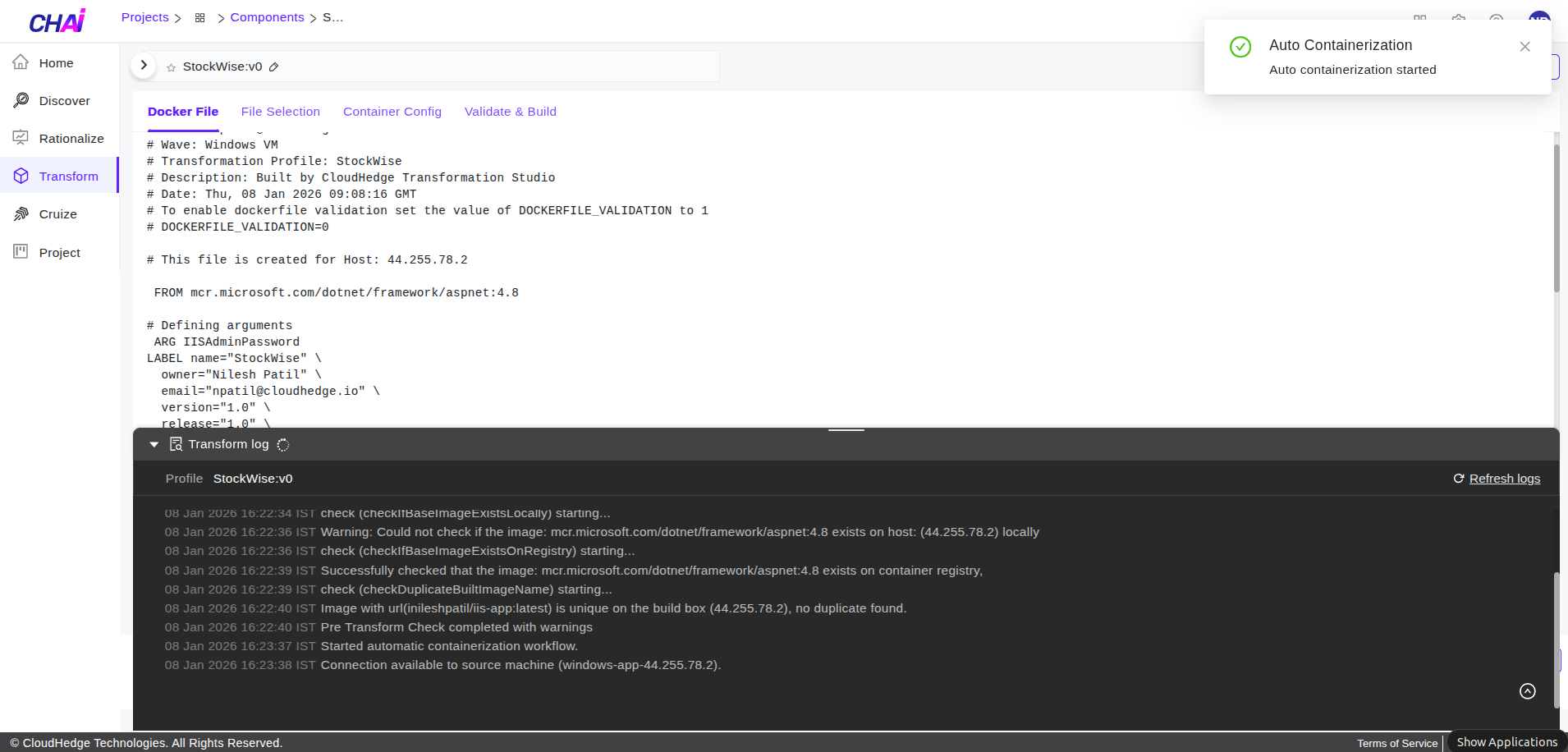Mark StockWise:v0 as favorite star

[171, 67]
